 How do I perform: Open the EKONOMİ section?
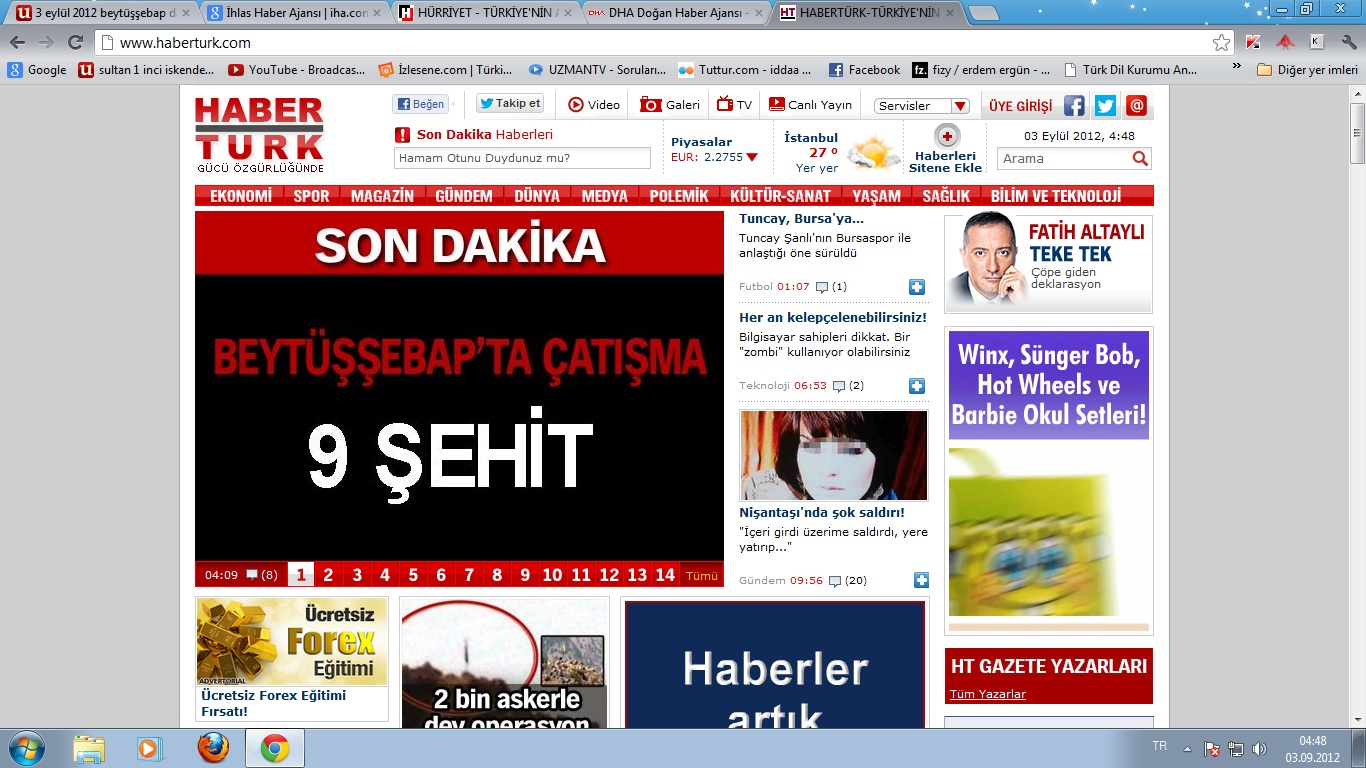(x=241, y=196)
